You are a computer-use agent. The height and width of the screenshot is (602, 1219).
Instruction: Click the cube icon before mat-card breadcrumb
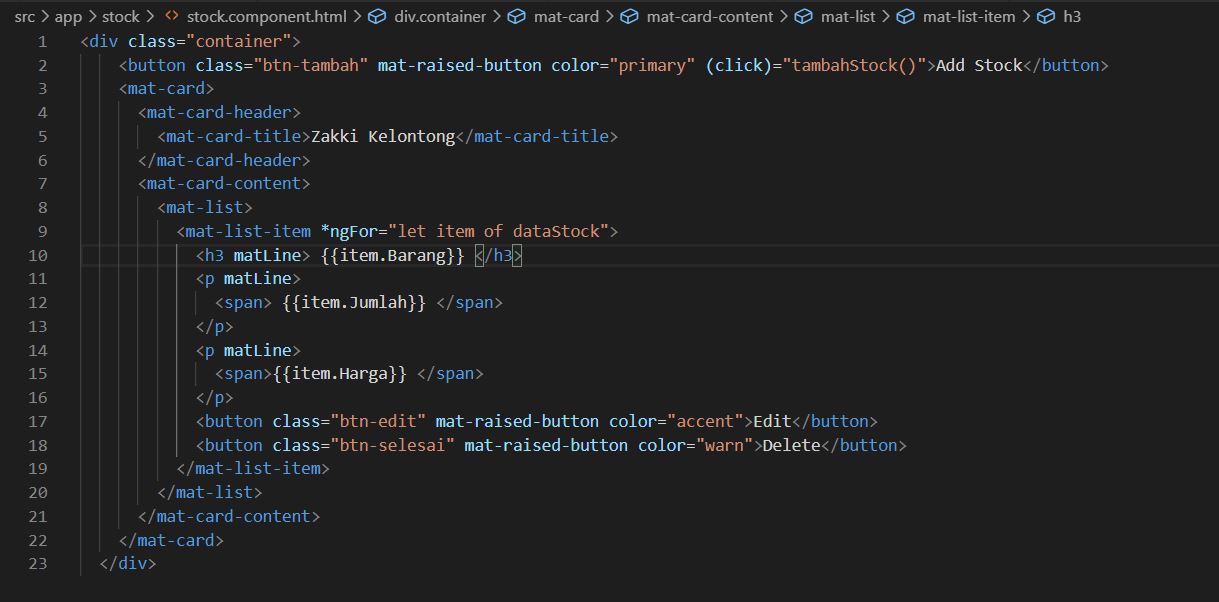pos(517,16)
